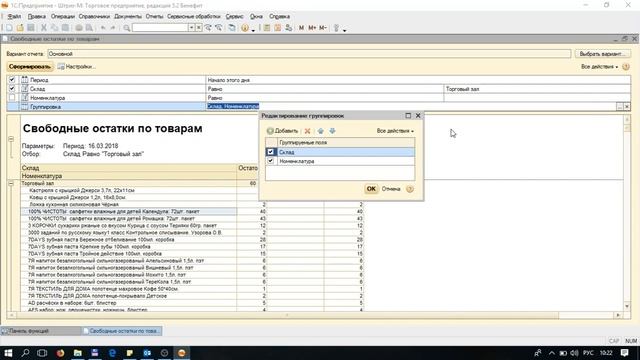The height and width of the screenshot is (360, 640).
Task: Enable the Номенклатура filter row checkbox
Action: 12,98
